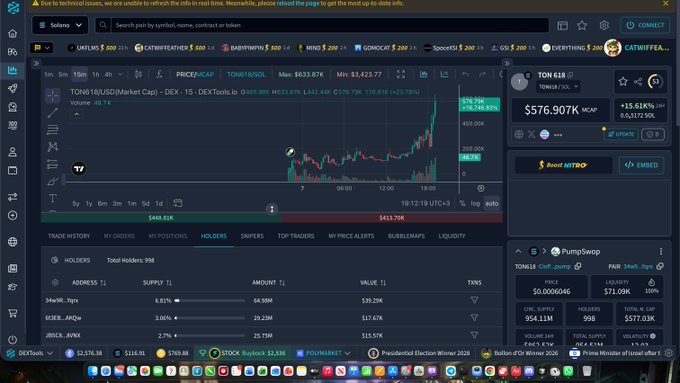The width and height of the screenshot is (680, 383).
Task: Click the rocket icon in the left sidebar
Action: (x=13, y=88)
